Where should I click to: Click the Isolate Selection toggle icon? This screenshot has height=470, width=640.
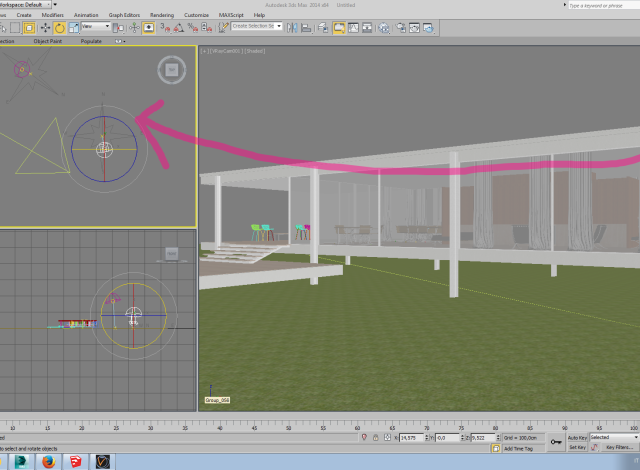coord(364,437)
